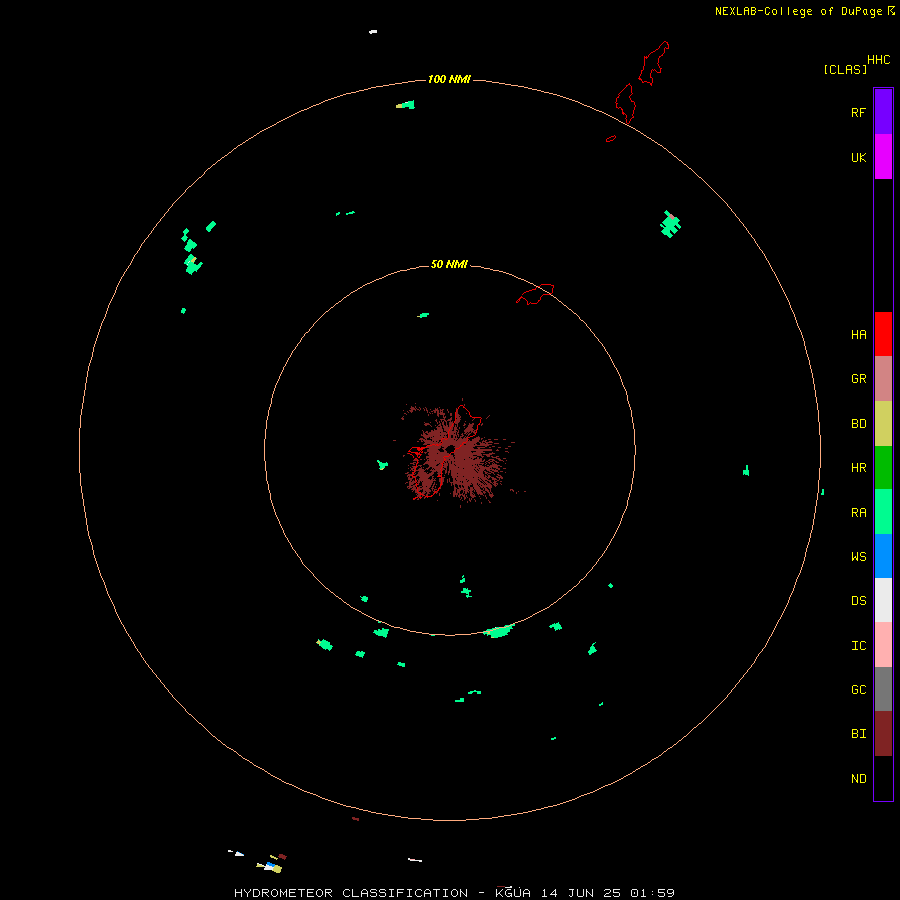This screenshot has height=900, width=900.
Task: Click the WS legend label
Action: (858, 557)
